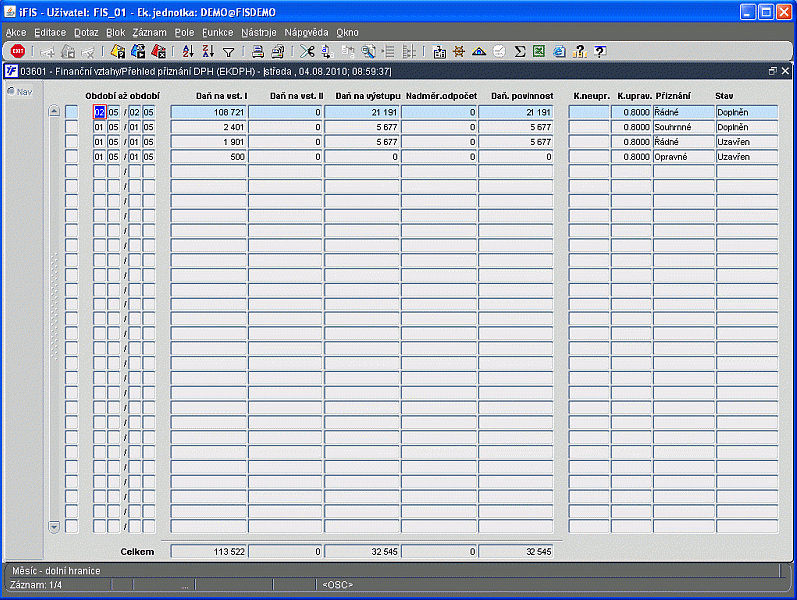This screenshot has height=600, width=797.
Task: Click the column layout icon
Action: (x=409, y=51)
